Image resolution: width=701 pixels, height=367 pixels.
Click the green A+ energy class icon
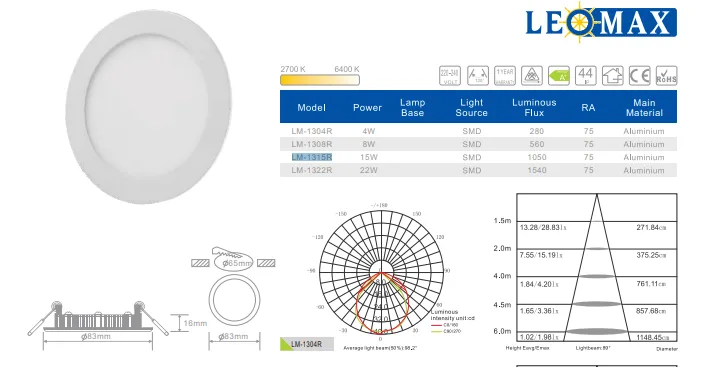[x=559, y=75]
